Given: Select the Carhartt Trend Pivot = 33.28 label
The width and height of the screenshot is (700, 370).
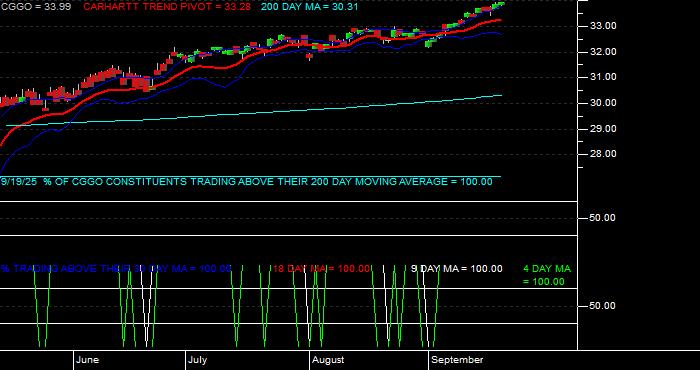Looking at the screenshot, I should [x=167, y=7].
